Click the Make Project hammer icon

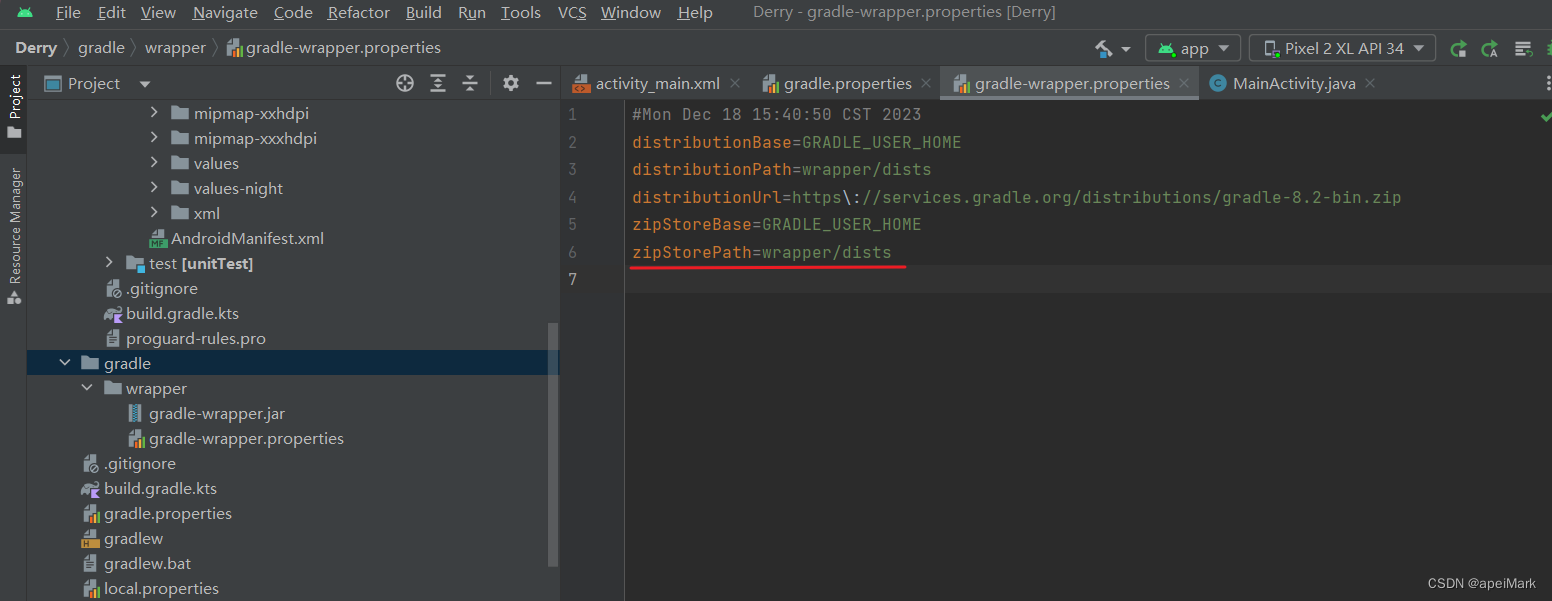pos(1104,48)
